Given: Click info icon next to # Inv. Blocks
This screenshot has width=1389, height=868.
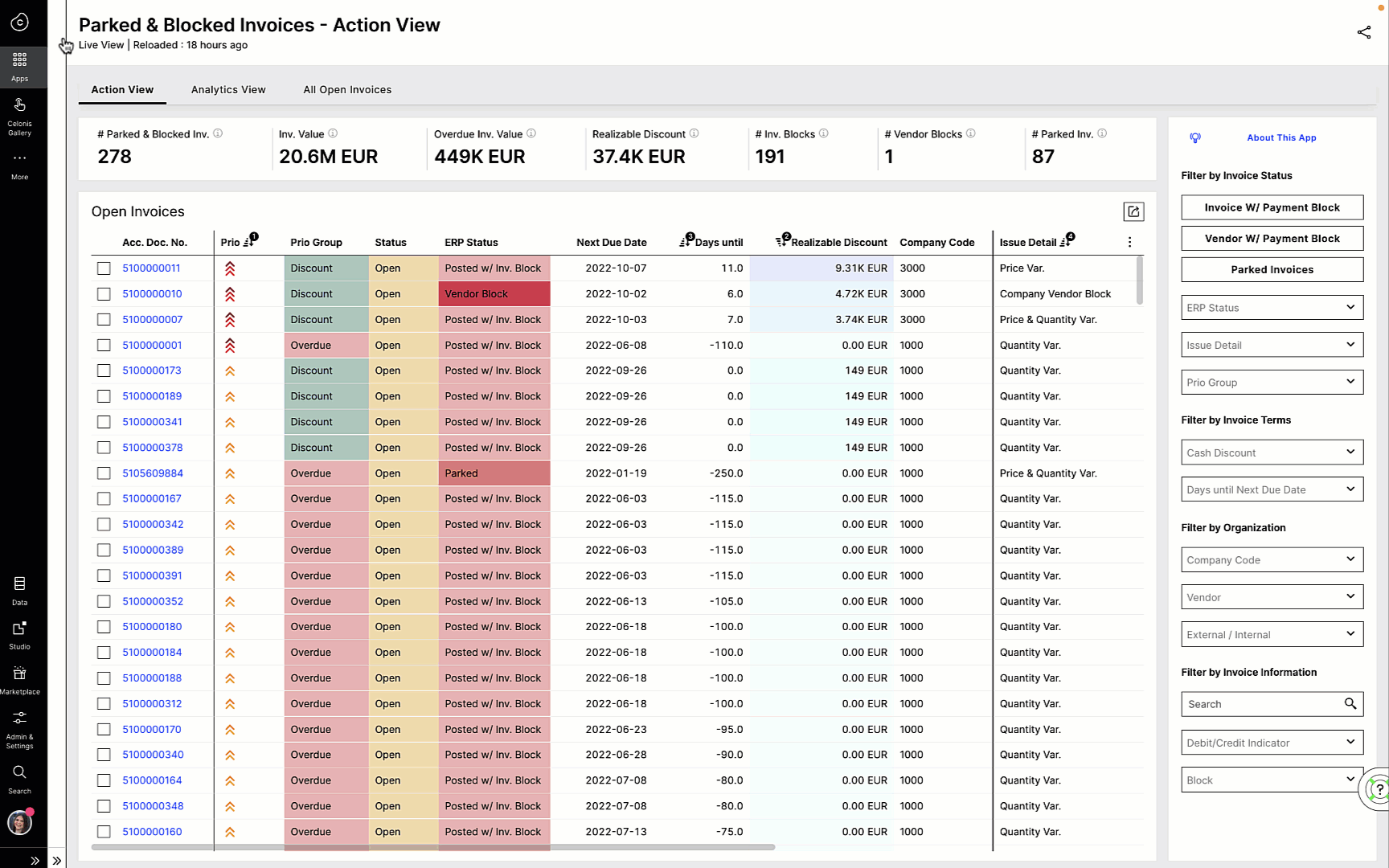Looking at the screenshot, I should click(823, 133).
